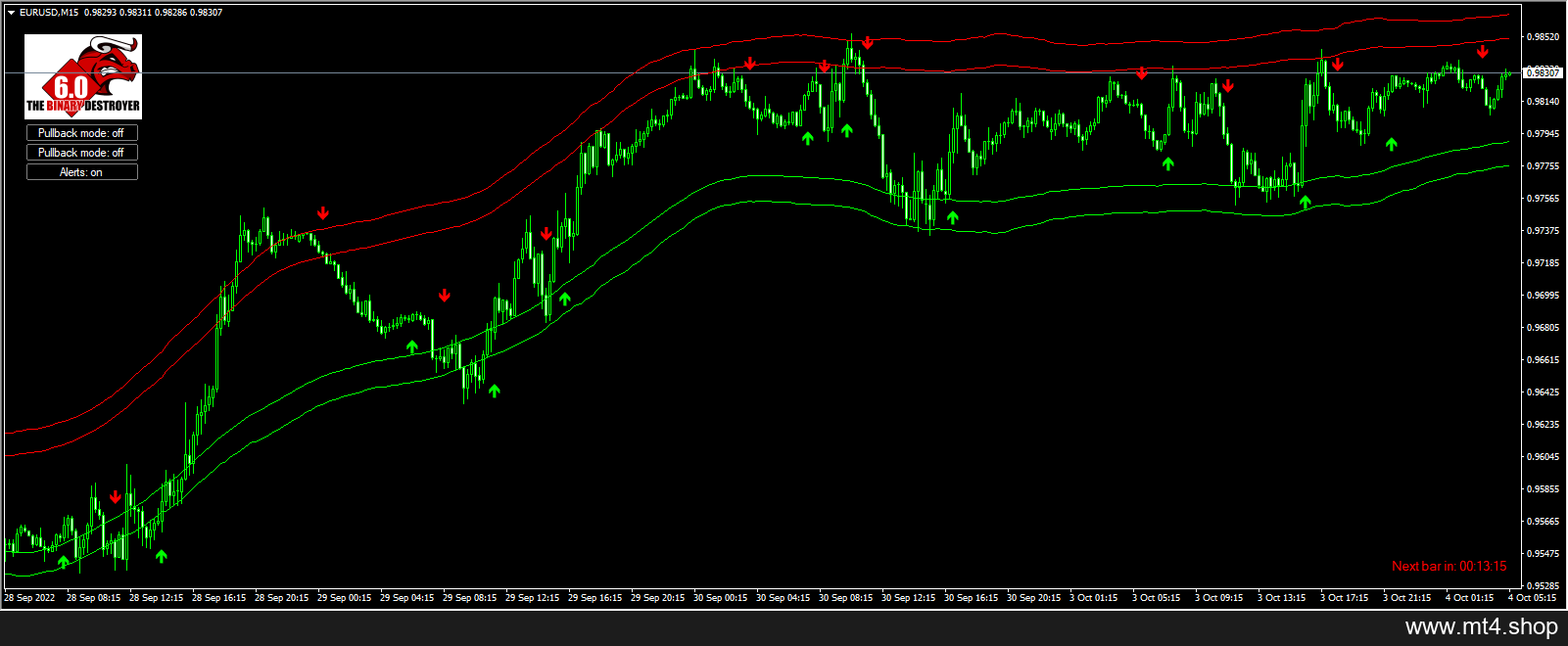Click the 0.97185 price axis label
Viewport: 1568px width, 646px height.
coord(1544,263)
